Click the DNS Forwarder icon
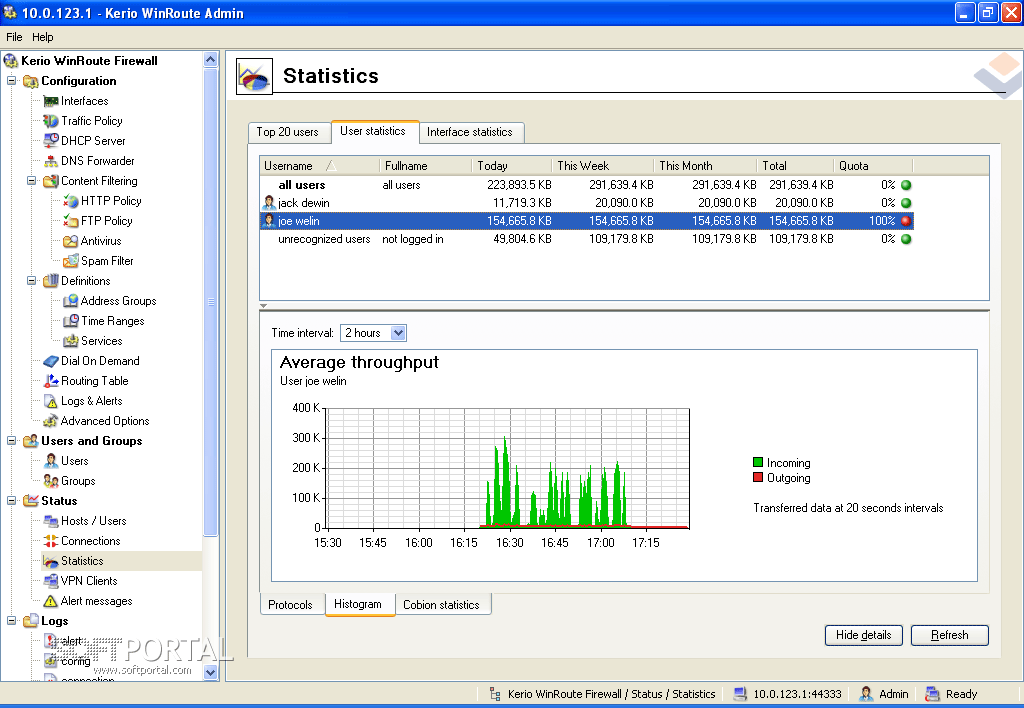This screenshot has height=708, width=1024. pyautogui.click(x=51, y=161)
